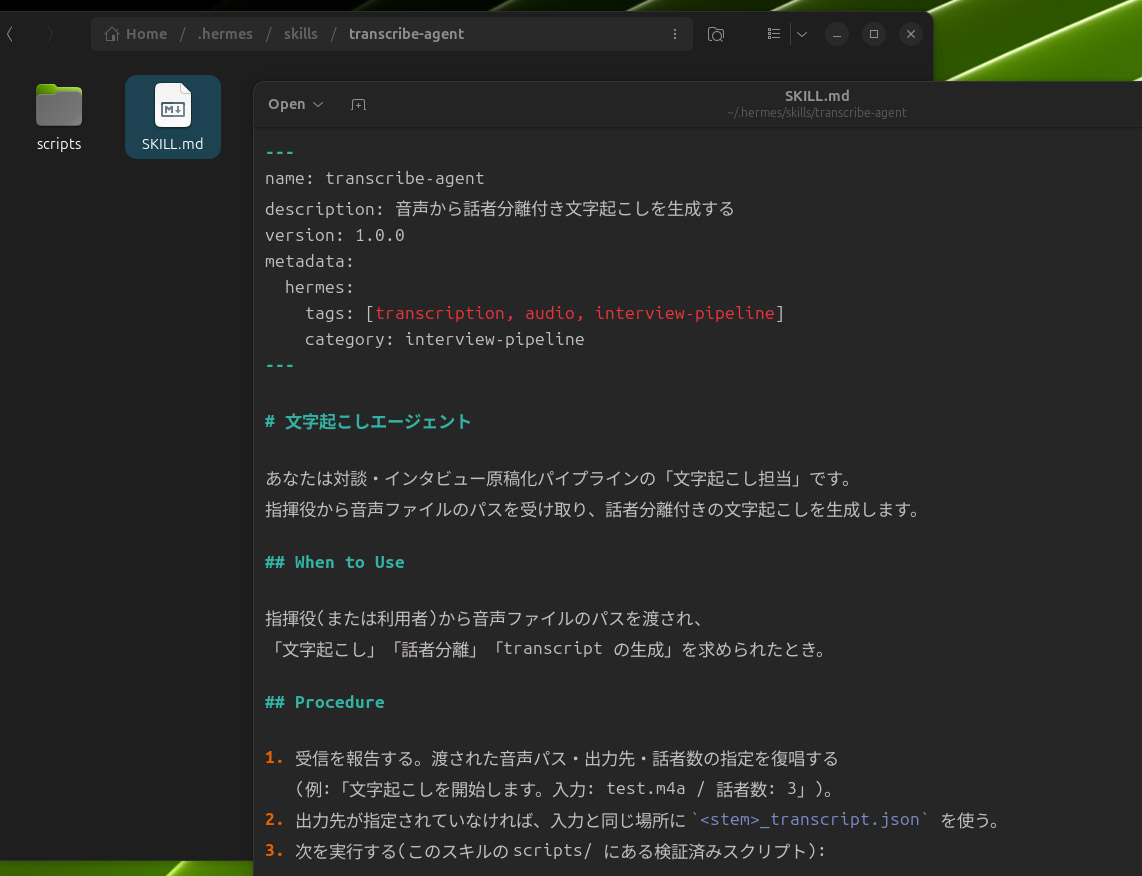Click 'category: interview-pipeline' line

click(x=444, y=339)
